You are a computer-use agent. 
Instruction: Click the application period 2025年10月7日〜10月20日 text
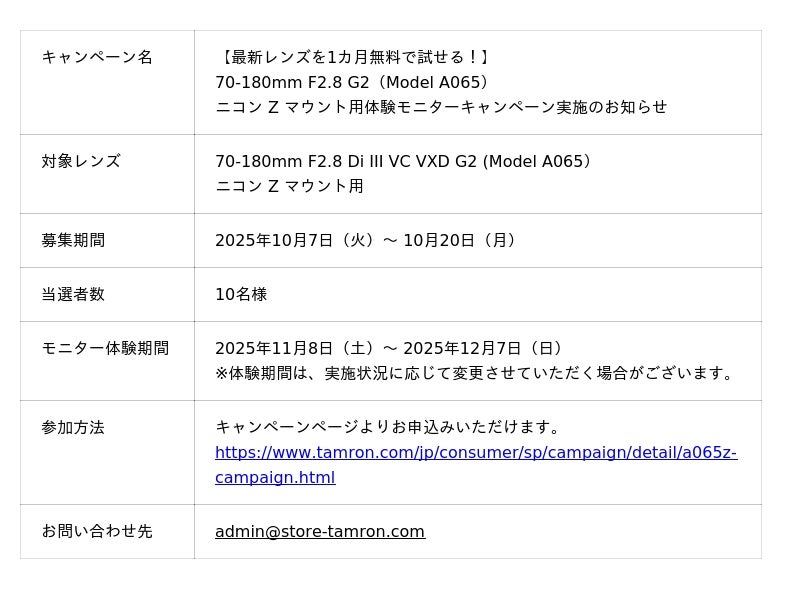pos(368,240)
